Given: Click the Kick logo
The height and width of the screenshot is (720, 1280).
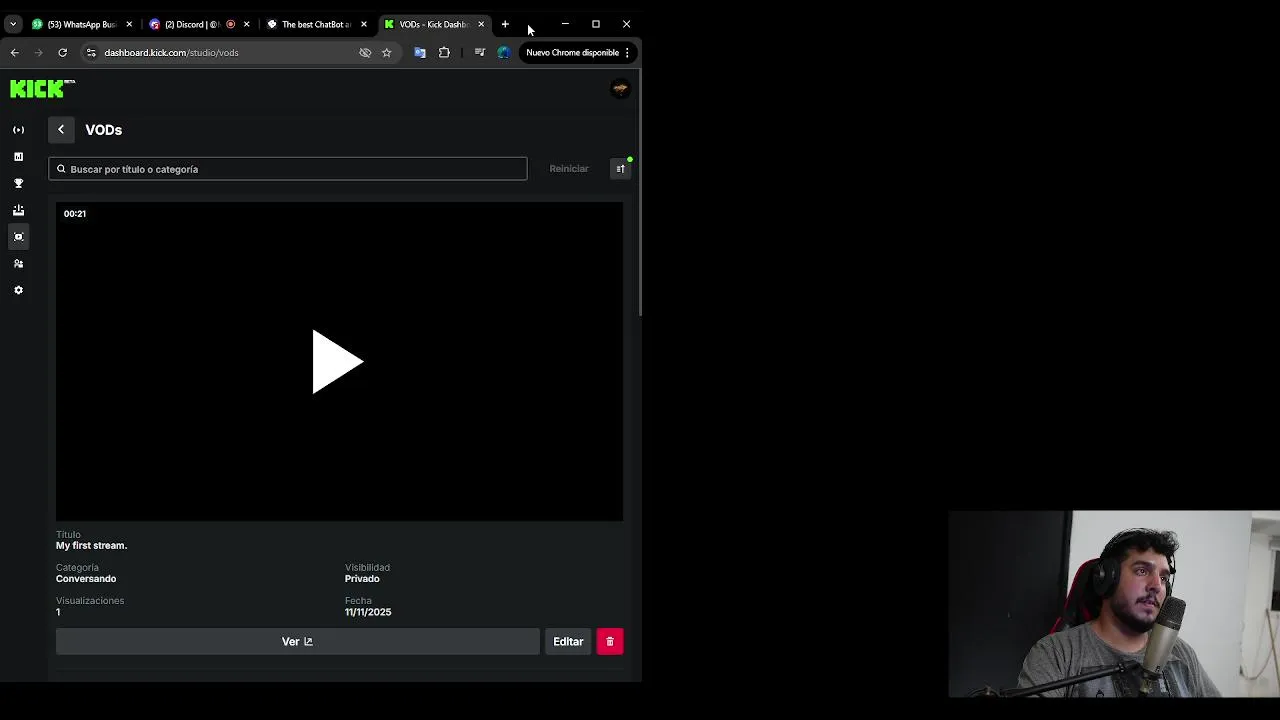Looking at the screenshot, I should (42, 89).
